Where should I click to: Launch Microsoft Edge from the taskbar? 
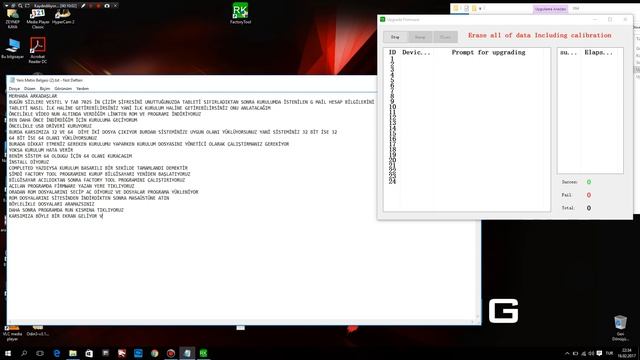pos(57,353)
